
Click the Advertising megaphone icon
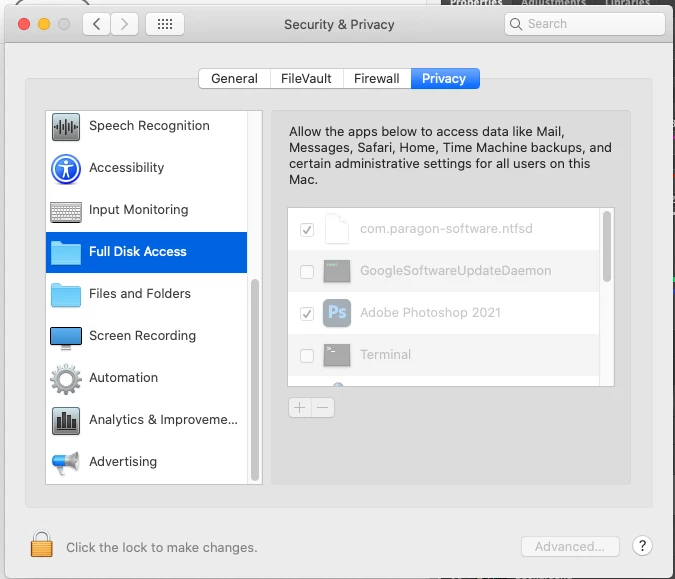click(x=66, y=463)
